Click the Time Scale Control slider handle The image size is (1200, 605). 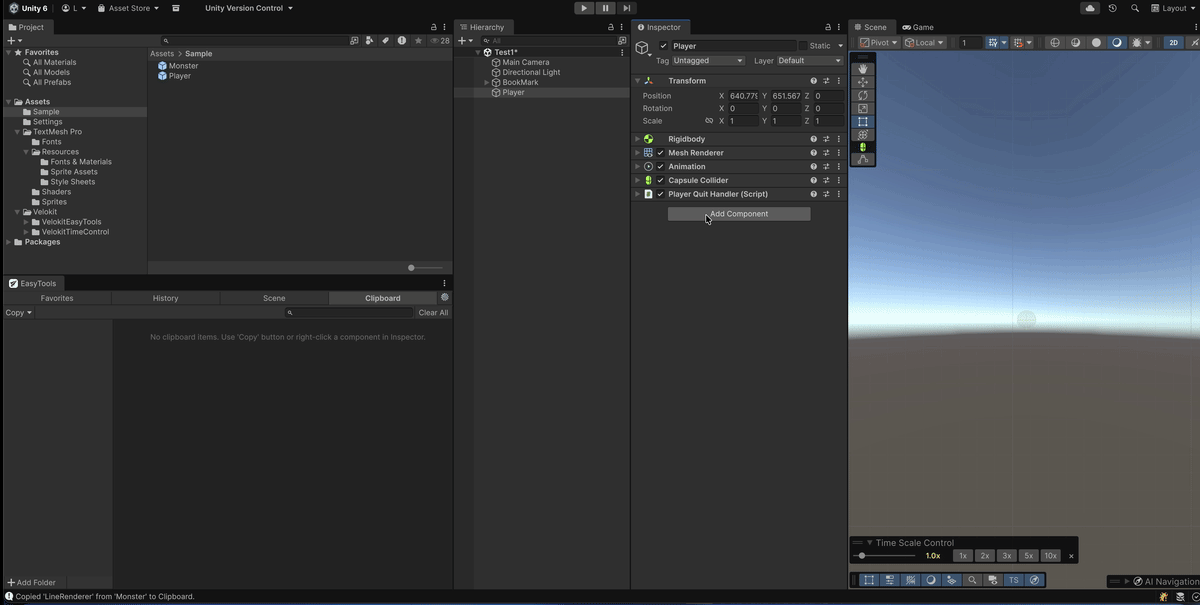point(862,556)
